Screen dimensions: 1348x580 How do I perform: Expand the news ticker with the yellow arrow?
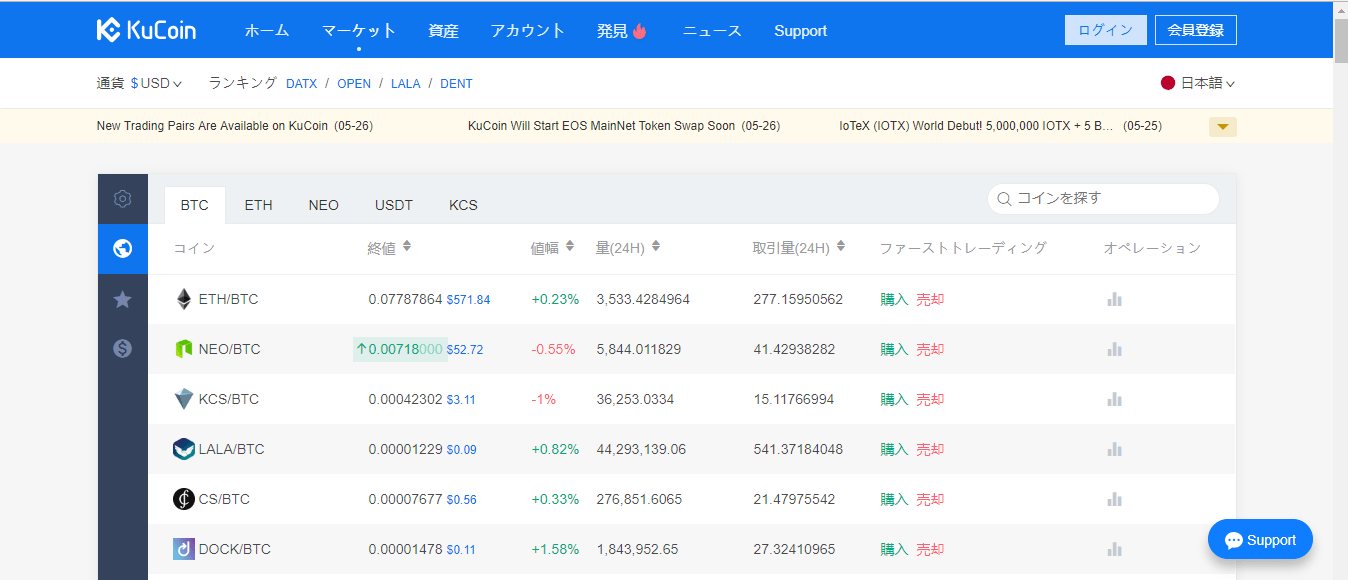(x=1223, y=127)
